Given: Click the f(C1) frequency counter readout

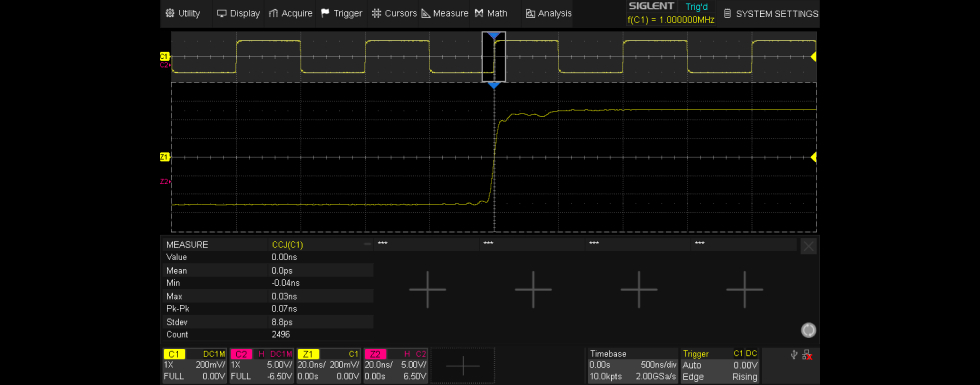Looking at the screenshot, I should pos(670,20).
